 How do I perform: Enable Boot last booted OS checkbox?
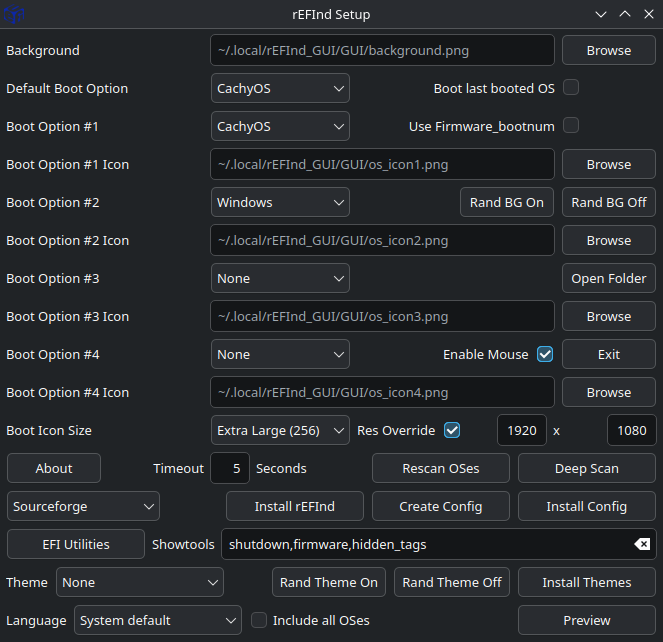(x=571, y=88)
